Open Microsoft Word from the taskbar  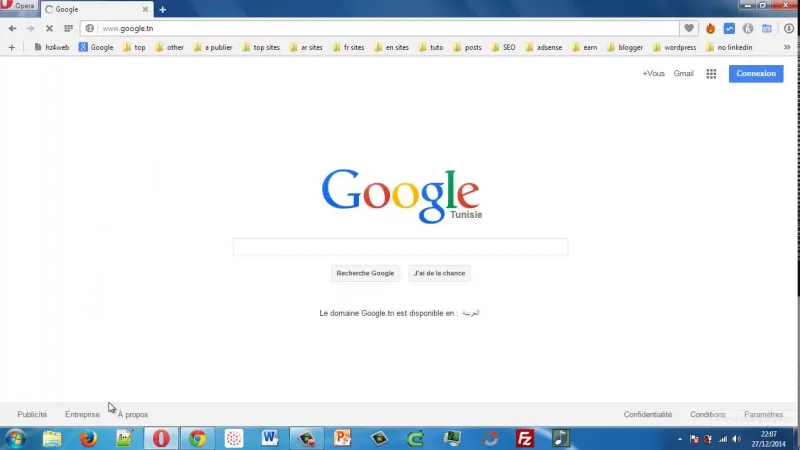click(269, 438)
